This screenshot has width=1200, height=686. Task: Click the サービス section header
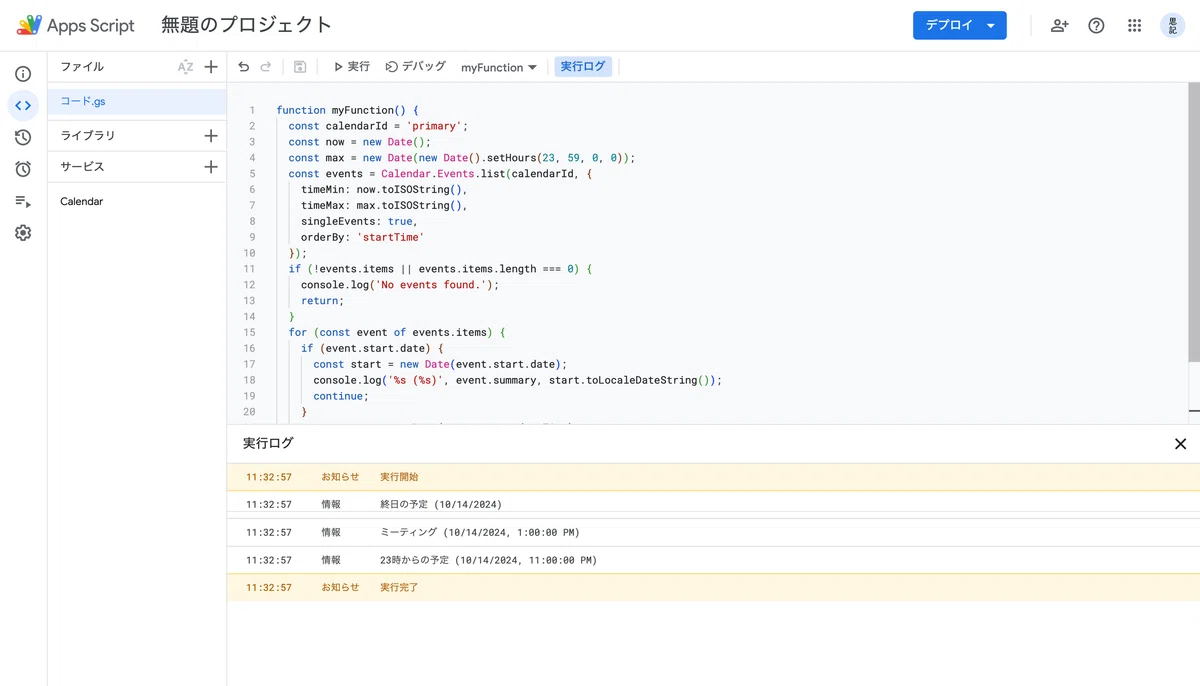[82, 167]
